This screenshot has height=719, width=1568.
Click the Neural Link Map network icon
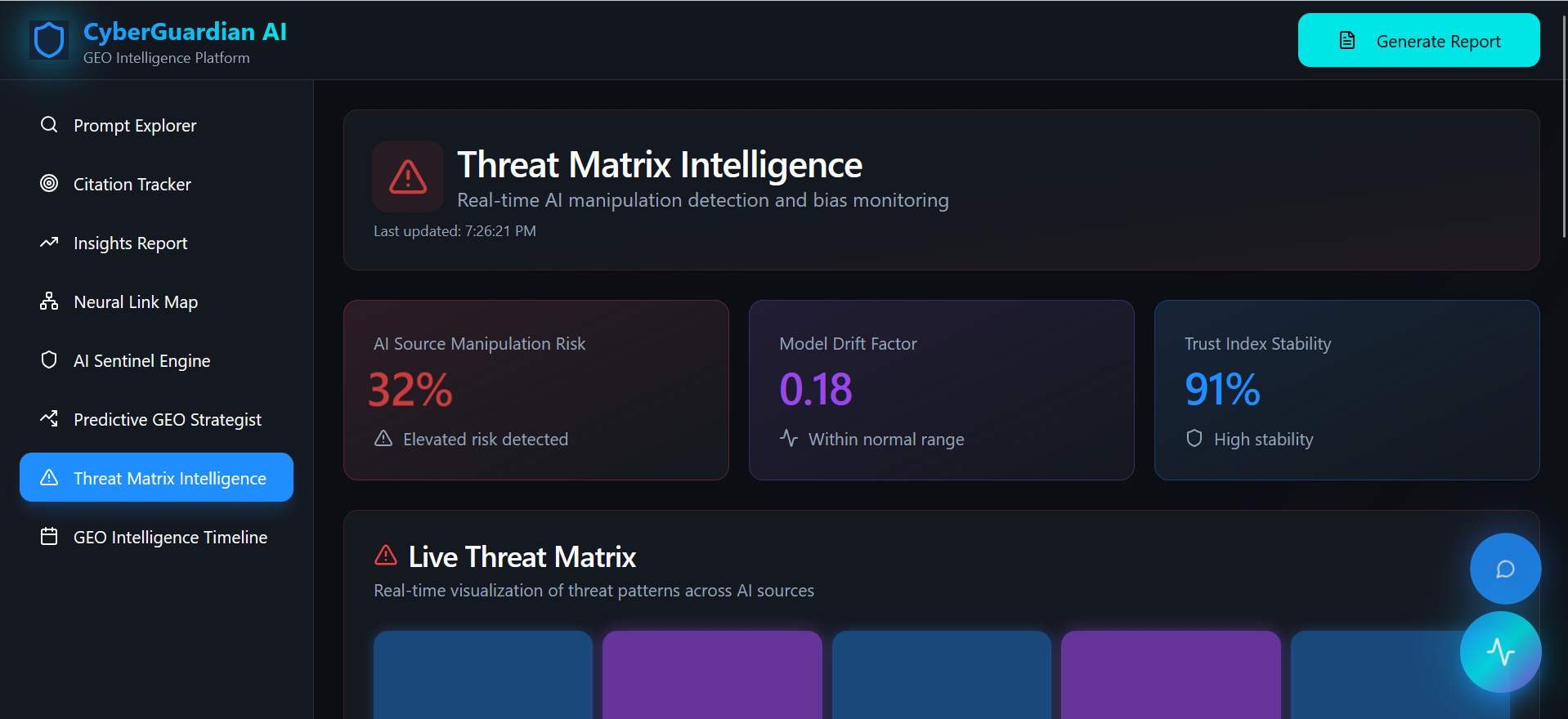pos(49,301)
